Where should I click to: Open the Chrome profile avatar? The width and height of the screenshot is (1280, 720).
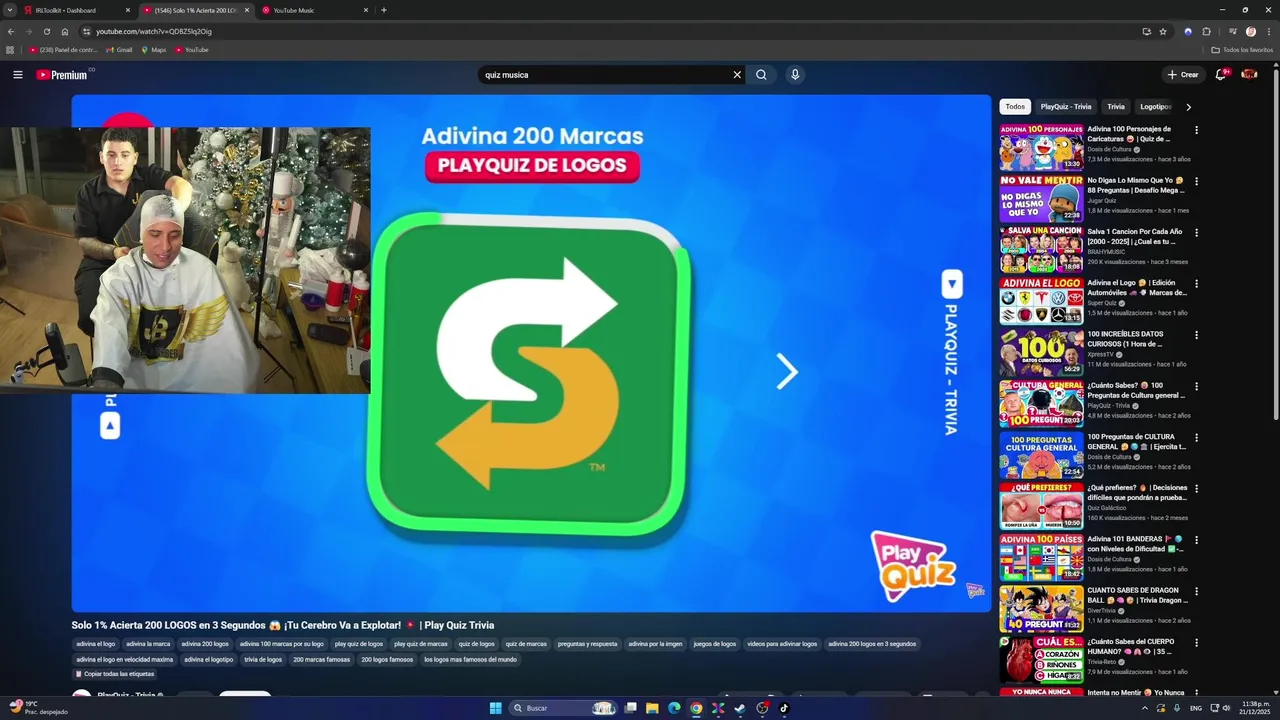point(1250,31)
